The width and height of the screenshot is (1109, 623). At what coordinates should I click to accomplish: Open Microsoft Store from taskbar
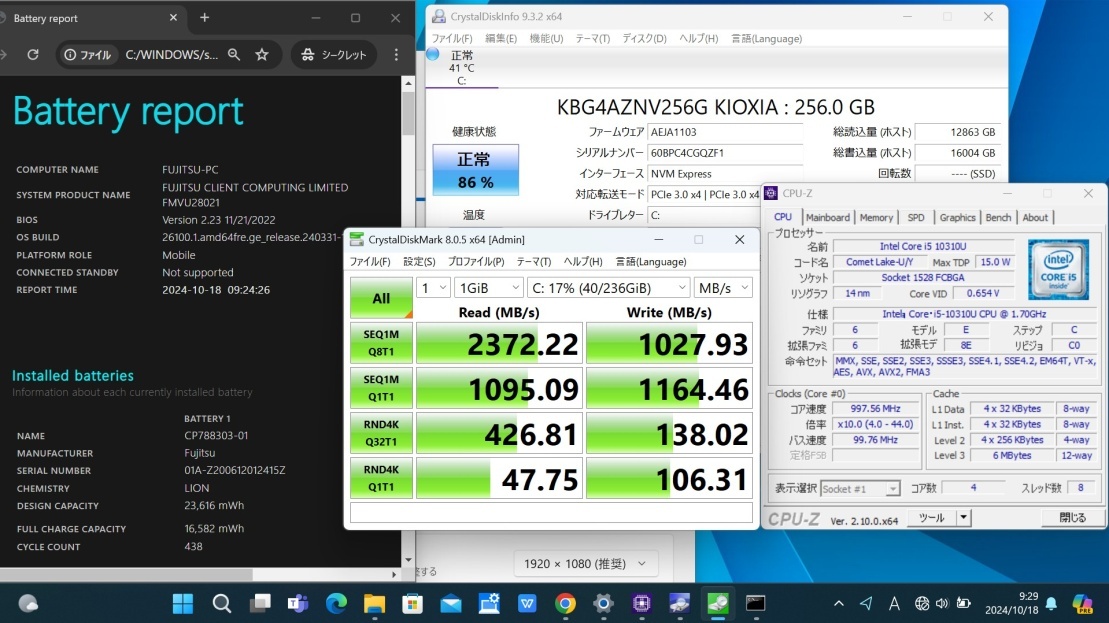(x=412, y=603)
